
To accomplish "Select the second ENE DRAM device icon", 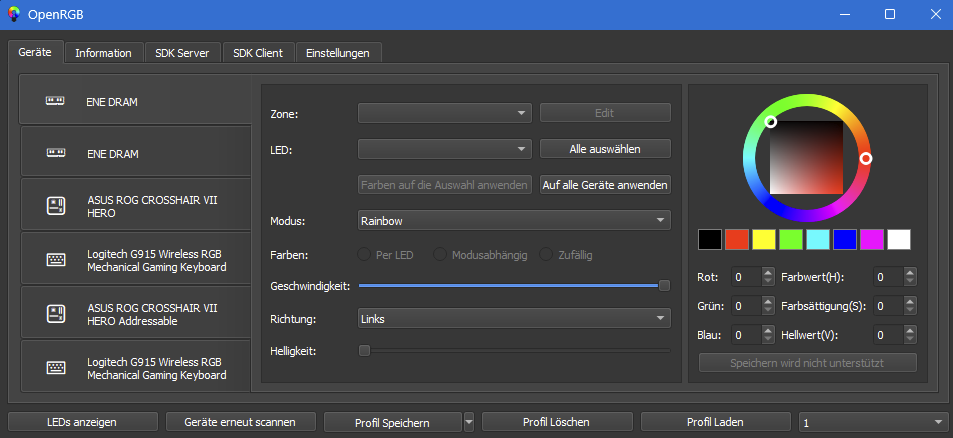I will click(56, 153).
